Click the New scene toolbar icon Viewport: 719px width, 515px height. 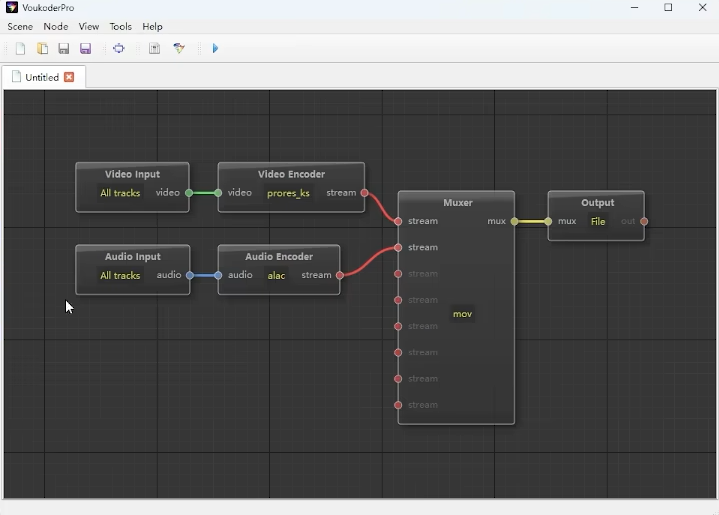(x=20, y=49)
